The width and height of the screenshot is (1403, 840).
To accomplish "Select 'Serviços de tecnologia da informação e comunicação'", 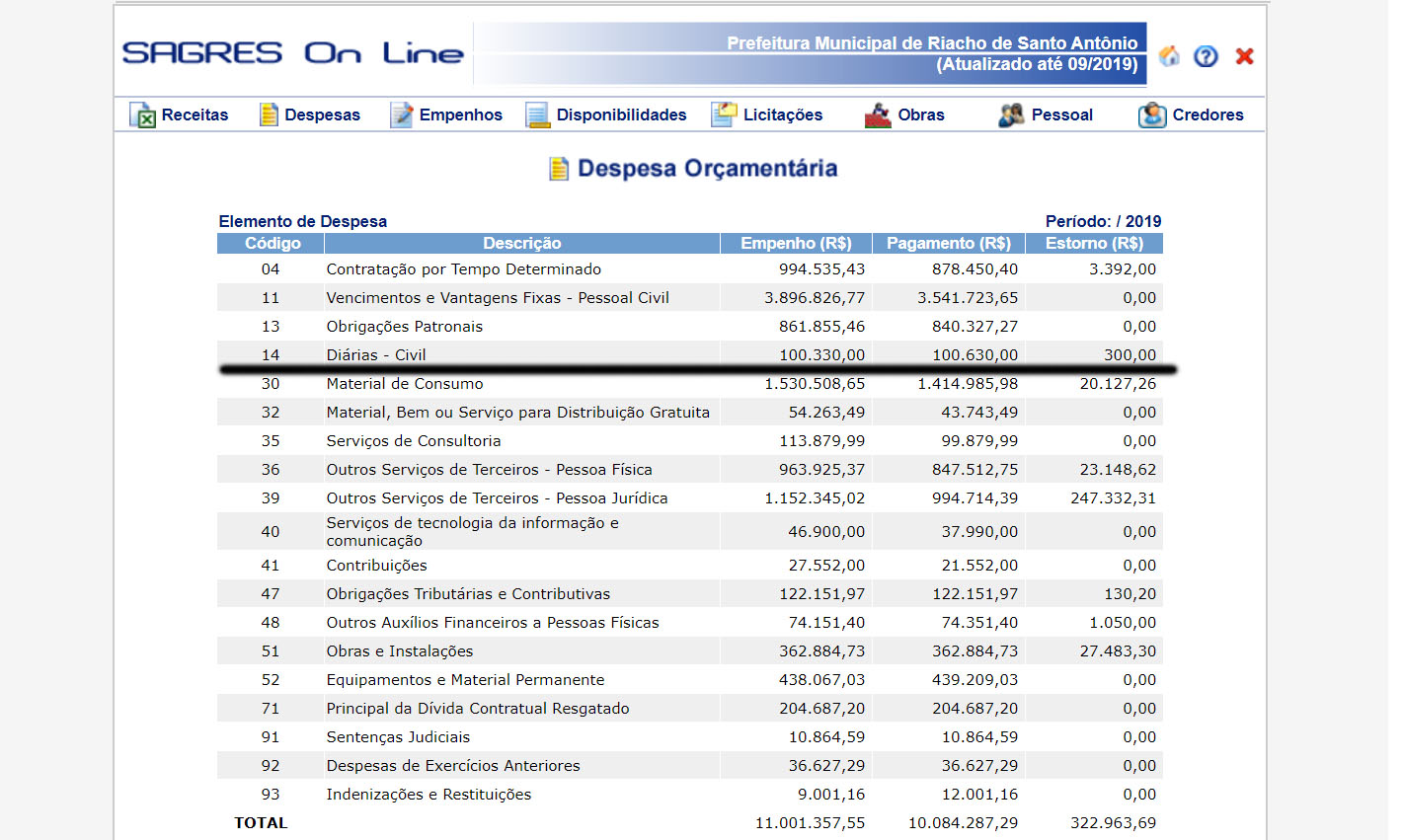I will [473, 531].
